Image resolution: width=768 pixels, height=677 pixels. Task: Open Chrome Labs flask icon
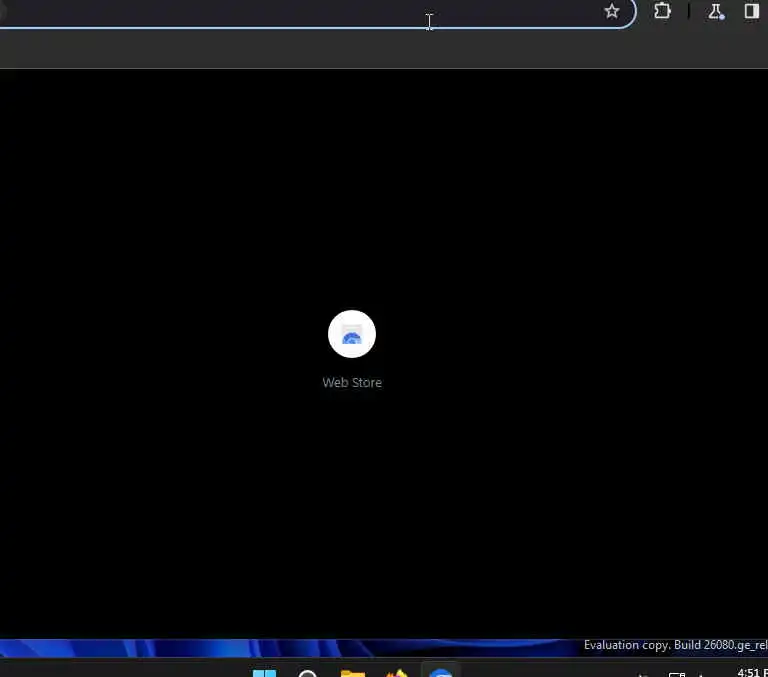[716, 11]
